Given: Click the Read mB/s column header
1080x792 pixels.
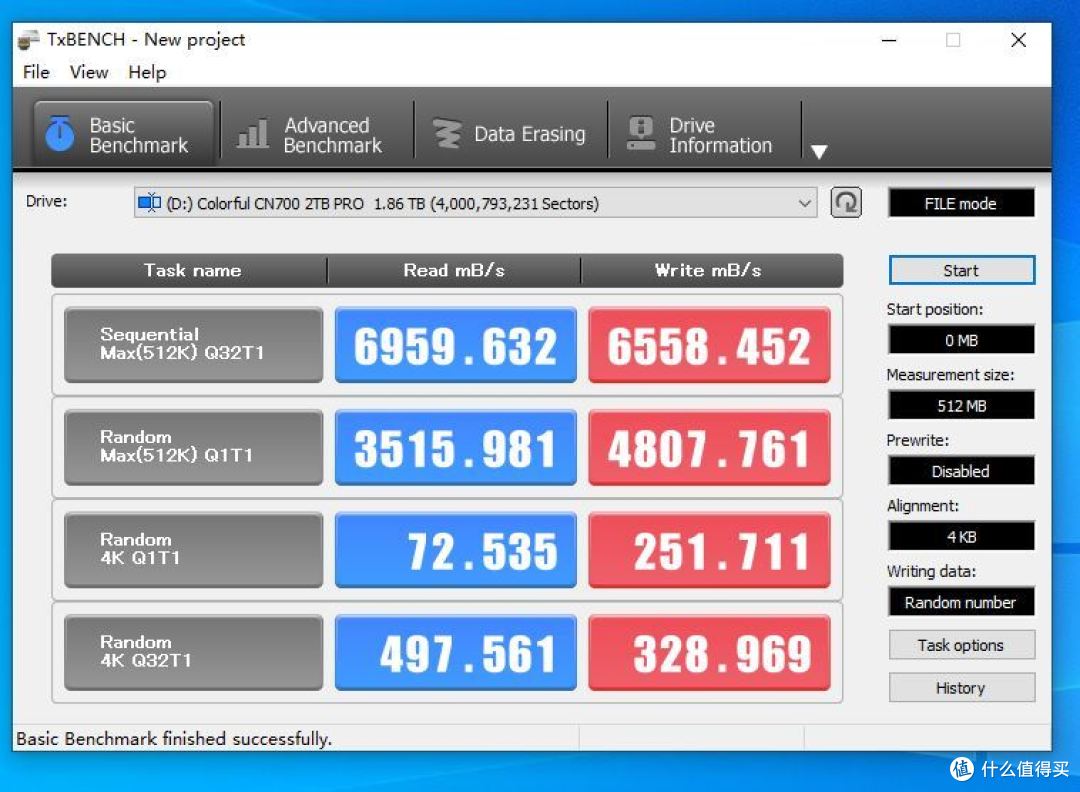Looking at the screenshot, I should pyautogui.click(x=454, y=270).
